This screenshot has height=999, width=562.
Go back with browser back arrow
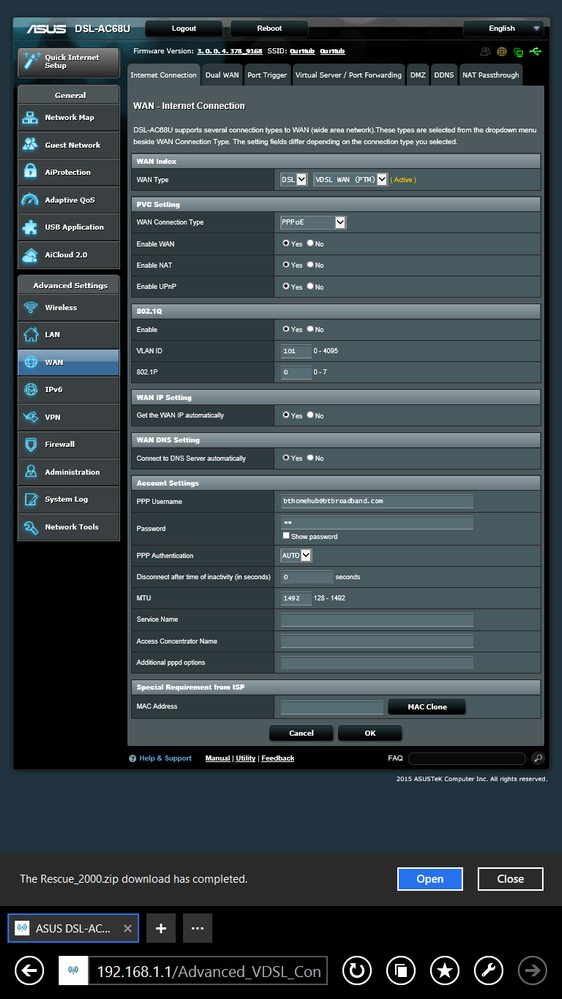click(29, 971)
